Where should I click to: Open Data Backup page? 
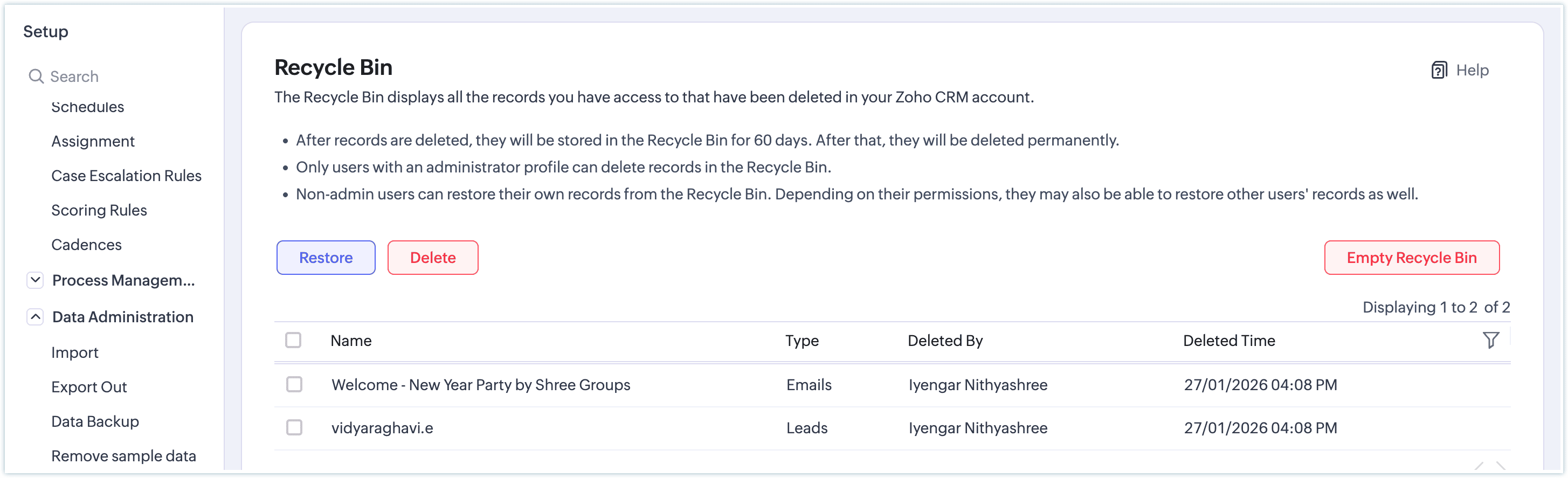(x=95, y=421)
